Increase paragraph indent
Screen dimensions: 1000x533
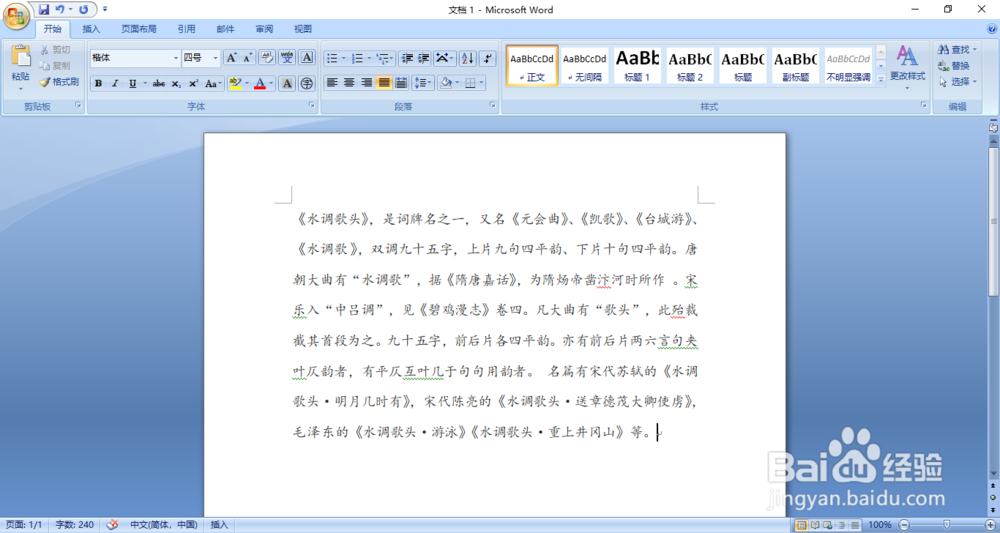click(423, 59)
